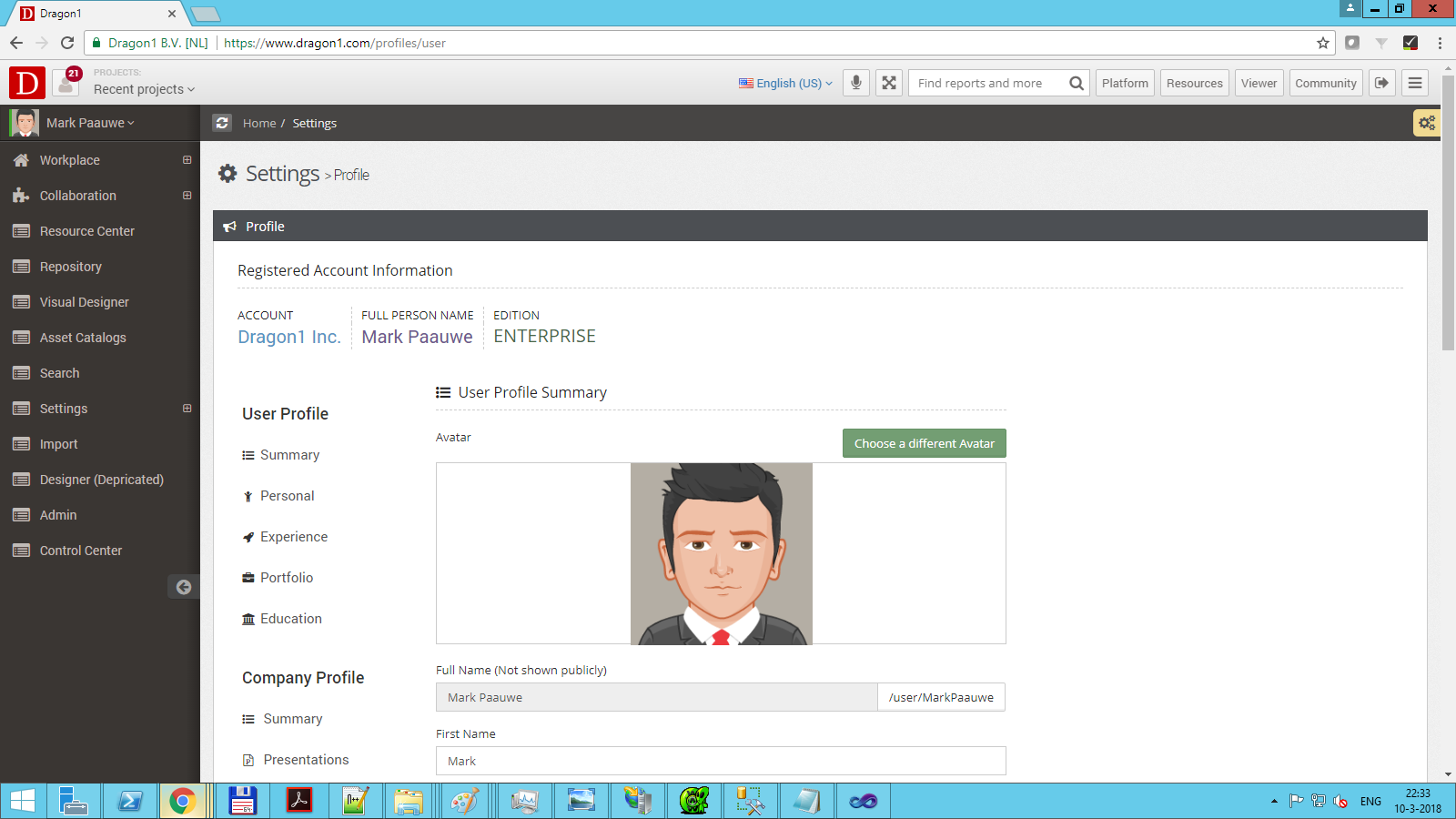
Task: Open Recent projects dropdown
Action: [144, 89]
